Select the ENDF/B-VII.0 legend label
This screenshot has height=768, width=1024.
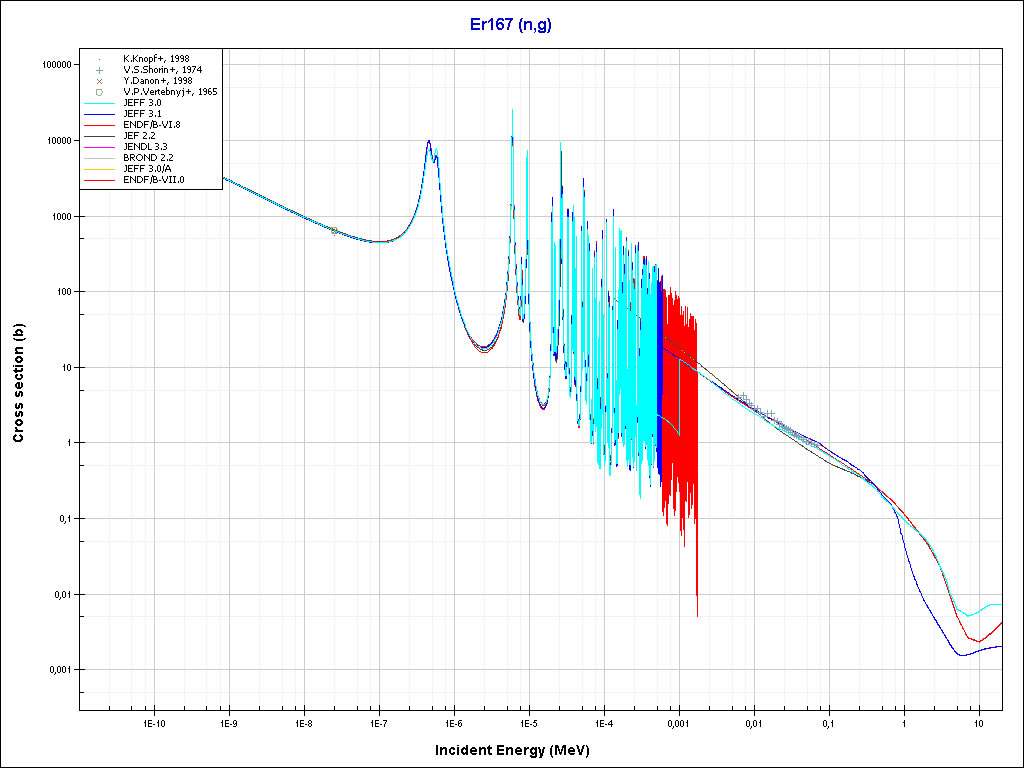click(x=154, y=180)
